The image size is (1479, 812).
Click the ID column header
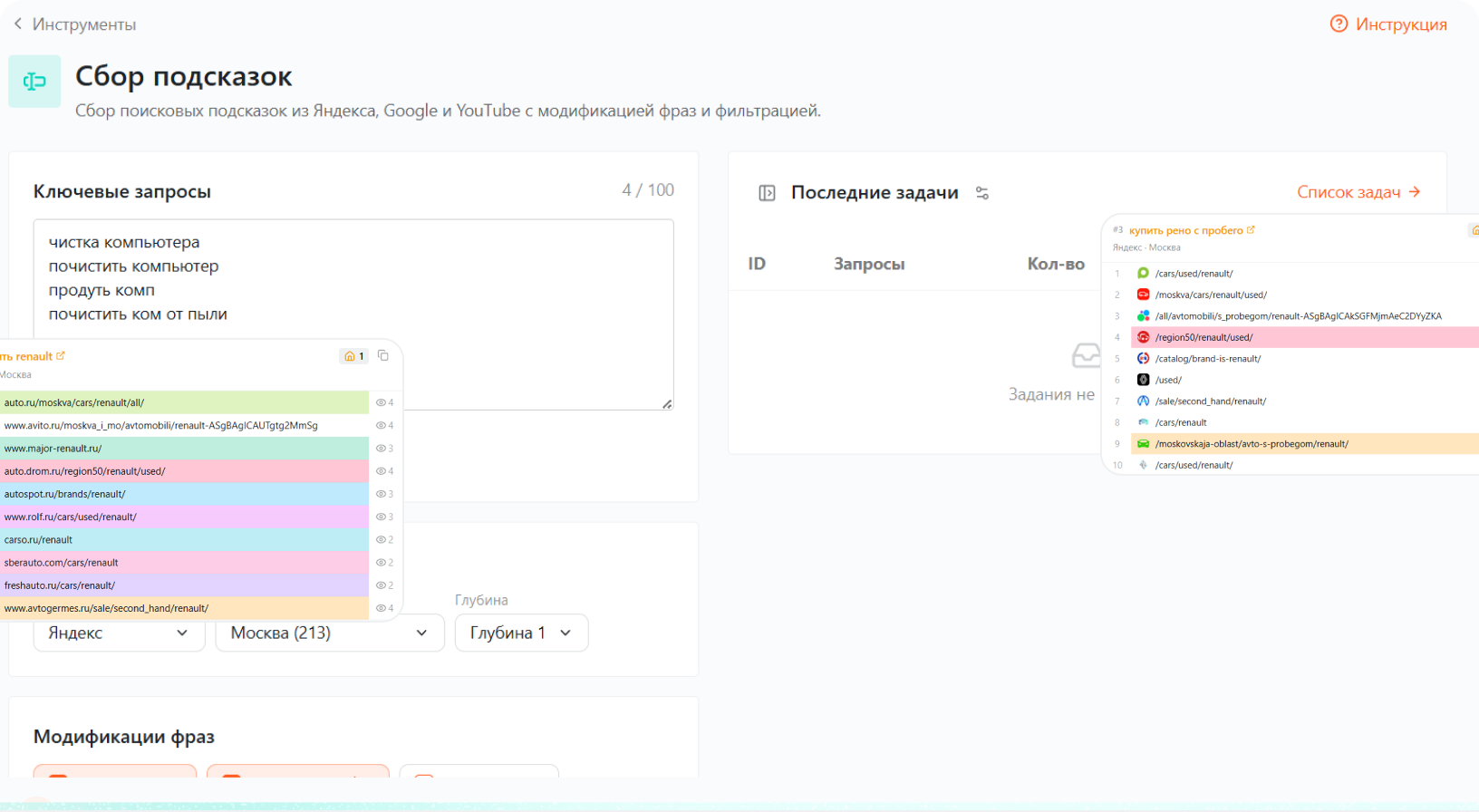(x=757, y=264)
